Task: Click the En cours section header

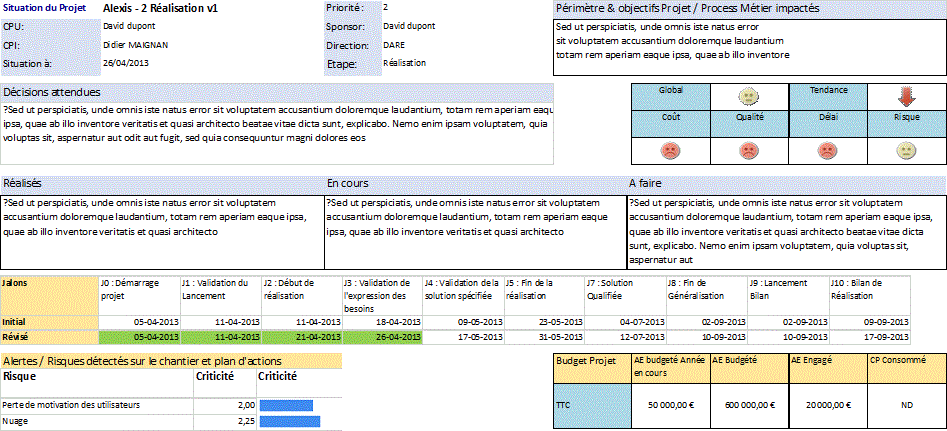Action: (x=476, y=184)
